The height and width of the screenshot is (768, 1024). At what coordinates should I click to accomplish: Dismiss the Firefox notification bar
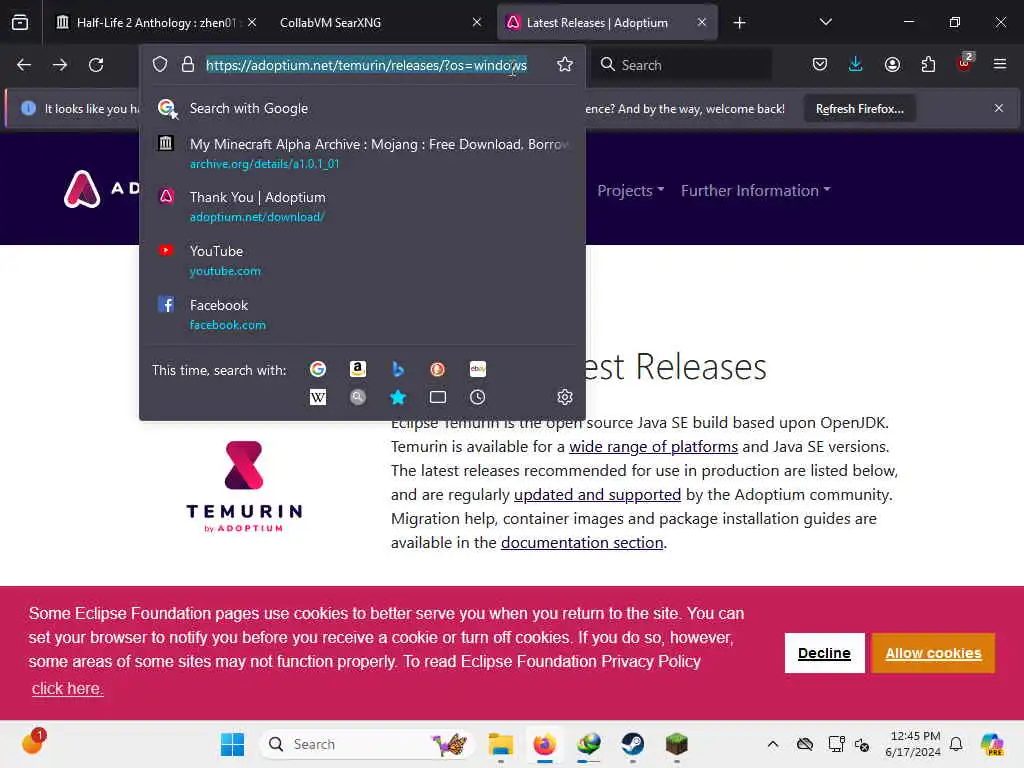click(x=999, y=108)
